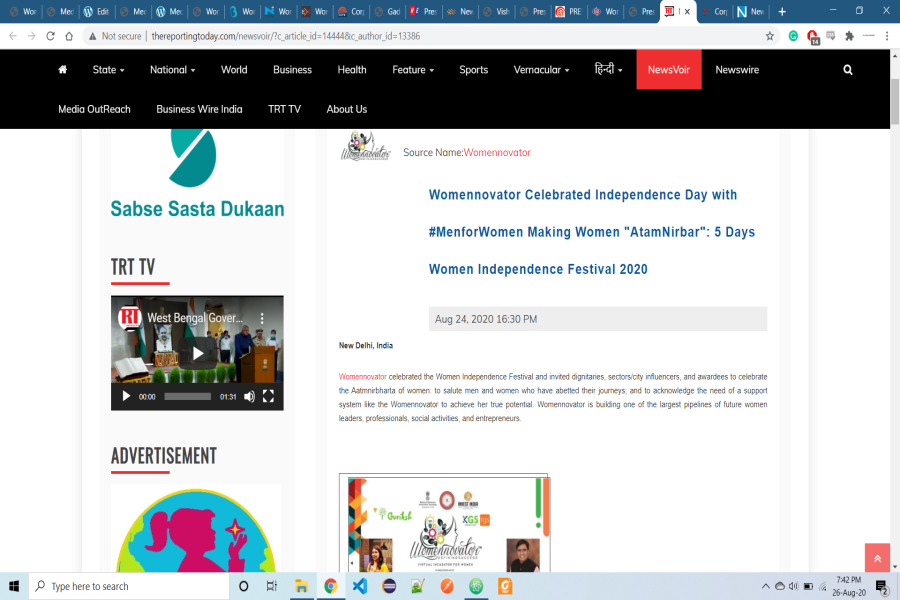This screenshot has width=900, height=600.
Task: Open the Extensions puzzle-piece menu
Action: 849,36
